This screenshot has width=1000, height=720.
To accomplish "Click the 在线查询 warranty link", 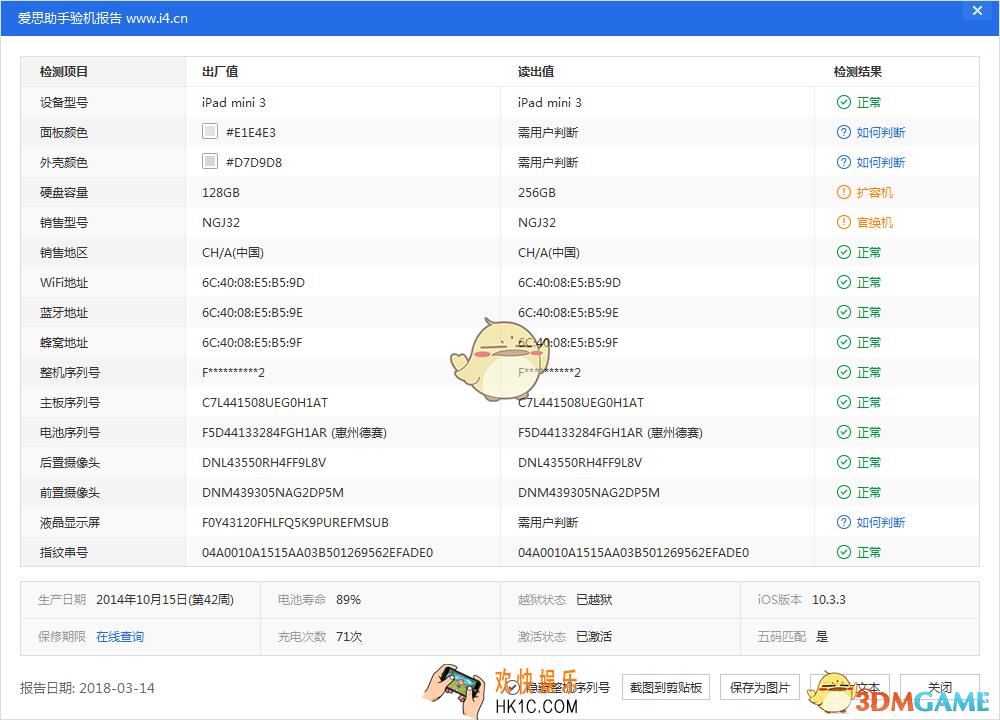I will pyautogui.click(x=120, y=636).
